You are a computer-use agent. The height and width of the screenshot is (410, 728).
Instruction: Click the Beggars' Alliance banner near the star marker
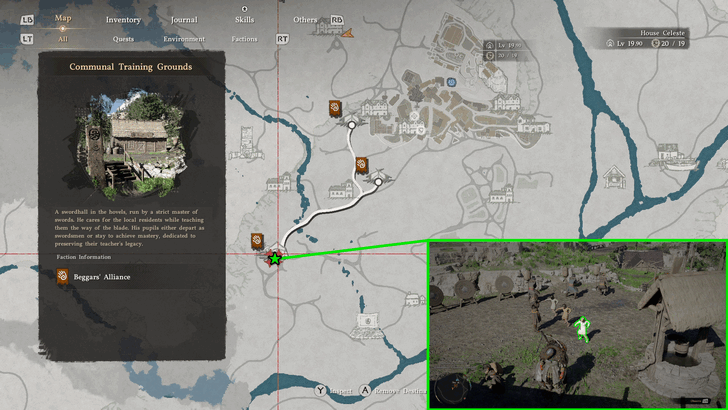click(257, 241)
